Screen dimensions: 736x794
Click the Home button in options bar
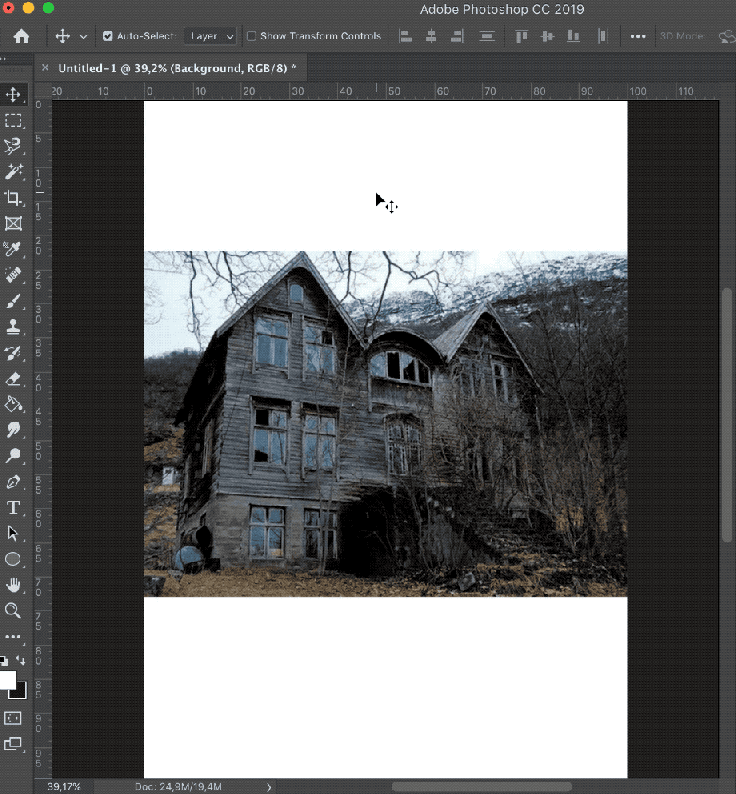click(21, 36)
